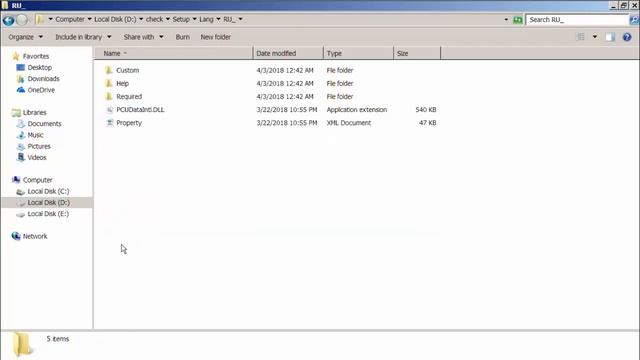Navigate to check in the address breadcrumb

tap(154, 19)
